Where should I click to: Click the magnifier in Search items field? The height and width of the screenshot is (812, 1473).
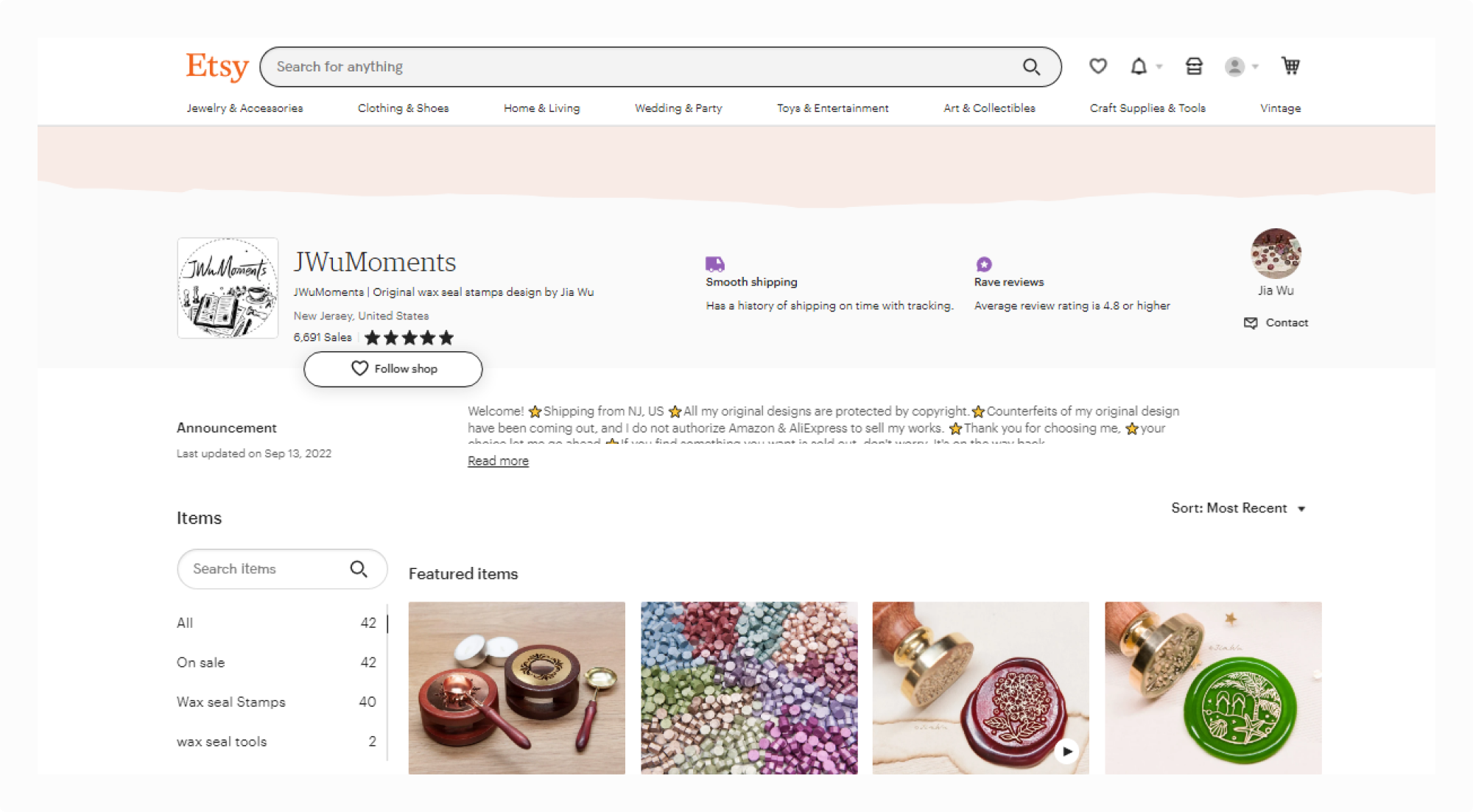point(359,568)
